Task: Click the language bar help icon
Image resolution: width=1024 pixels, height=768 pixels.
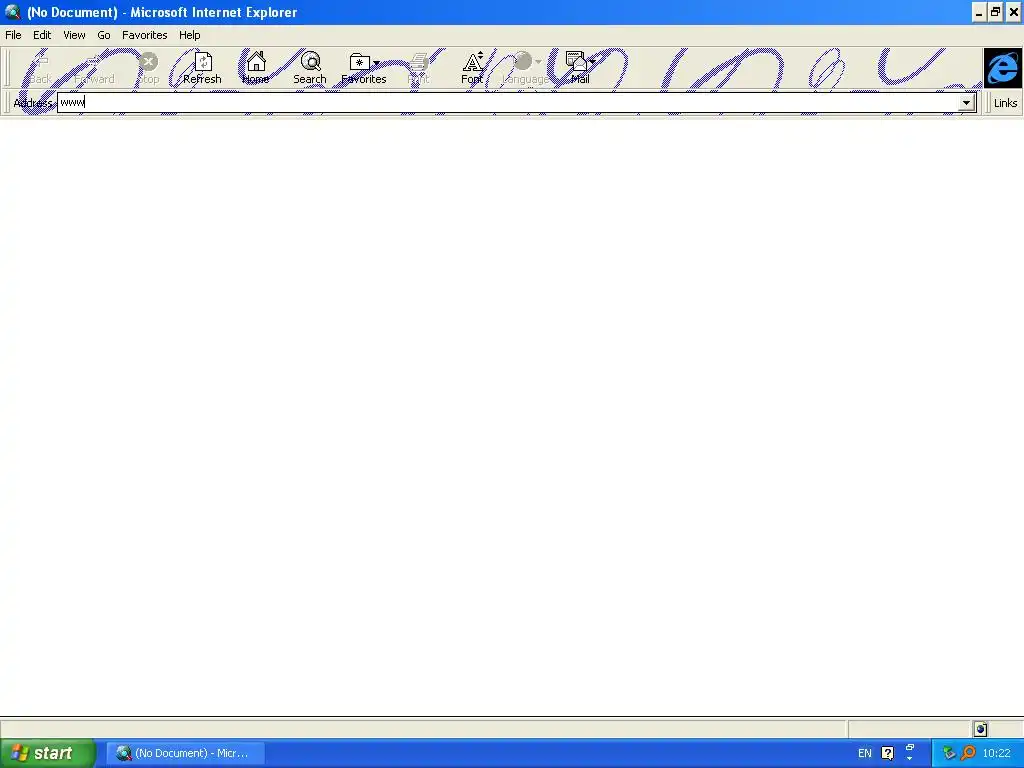Action: (888, 753)
